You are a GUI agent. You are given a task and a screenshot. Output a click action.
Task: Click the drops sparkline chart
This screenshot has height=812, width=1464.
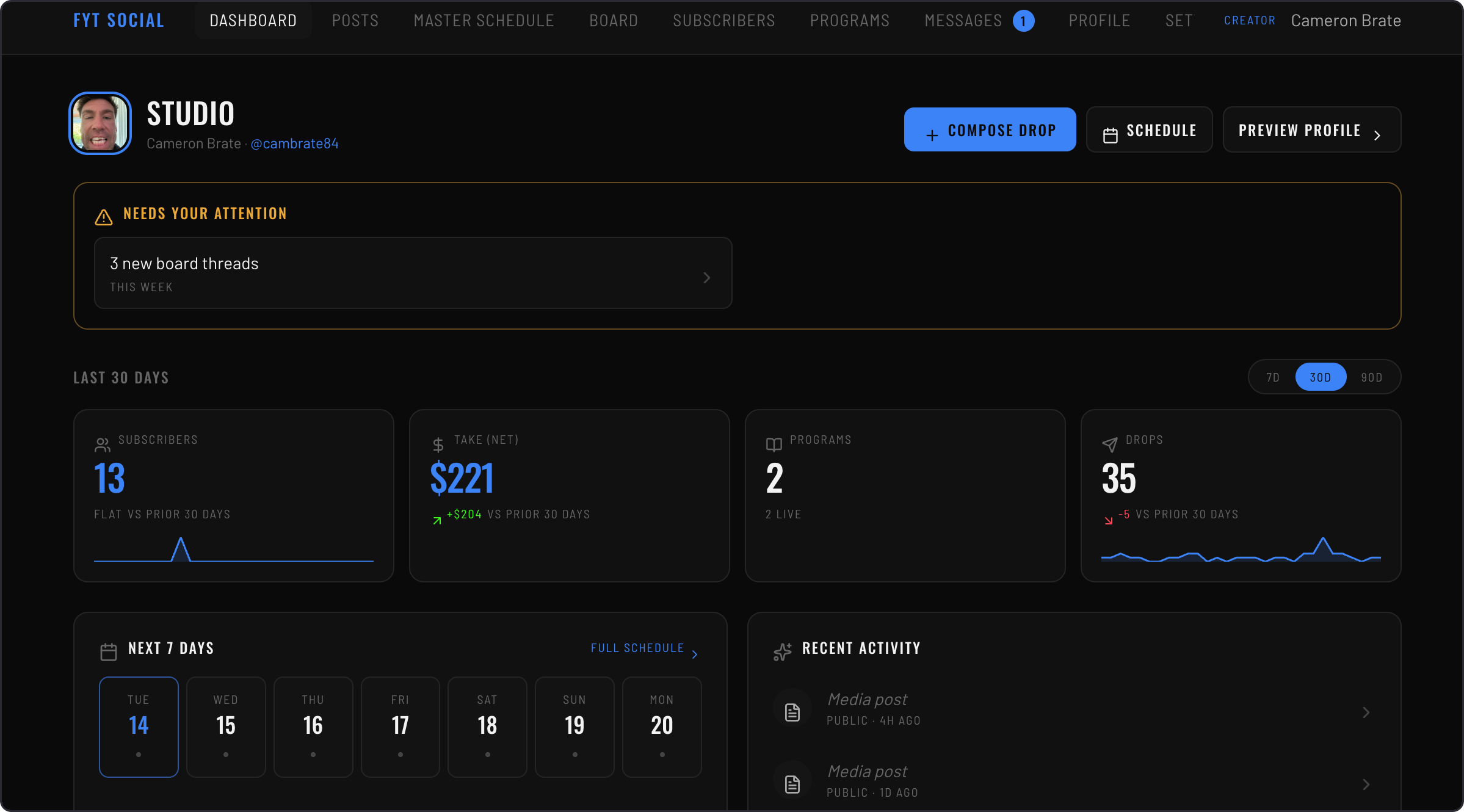coord(1241,549)
